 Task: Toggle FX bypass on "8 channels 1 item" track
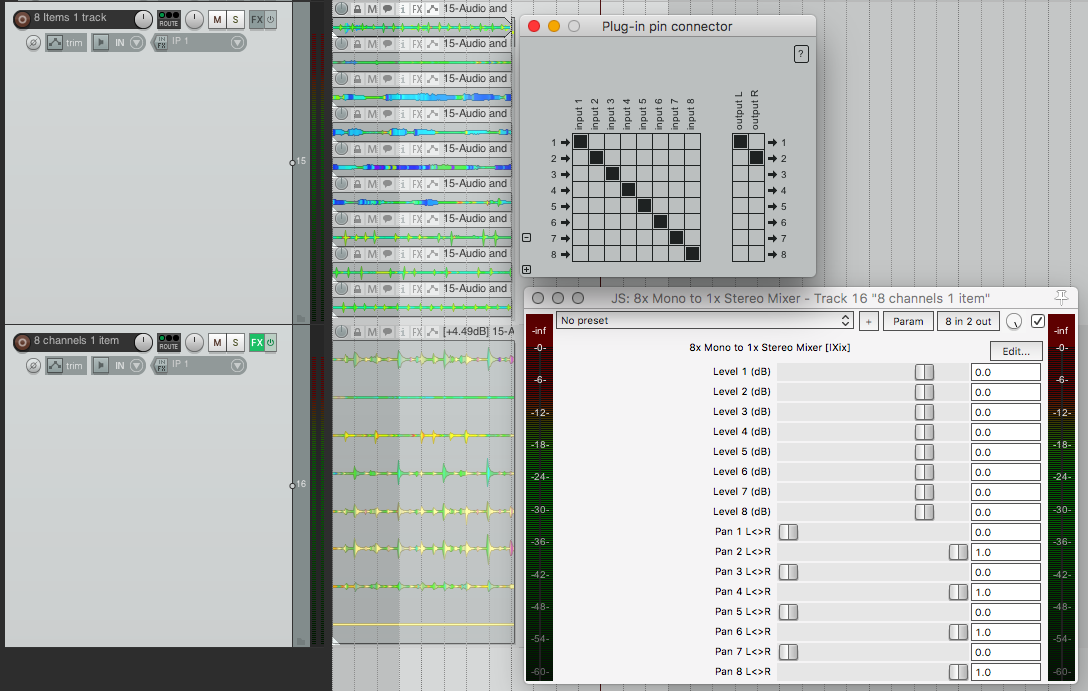(271, 343)
